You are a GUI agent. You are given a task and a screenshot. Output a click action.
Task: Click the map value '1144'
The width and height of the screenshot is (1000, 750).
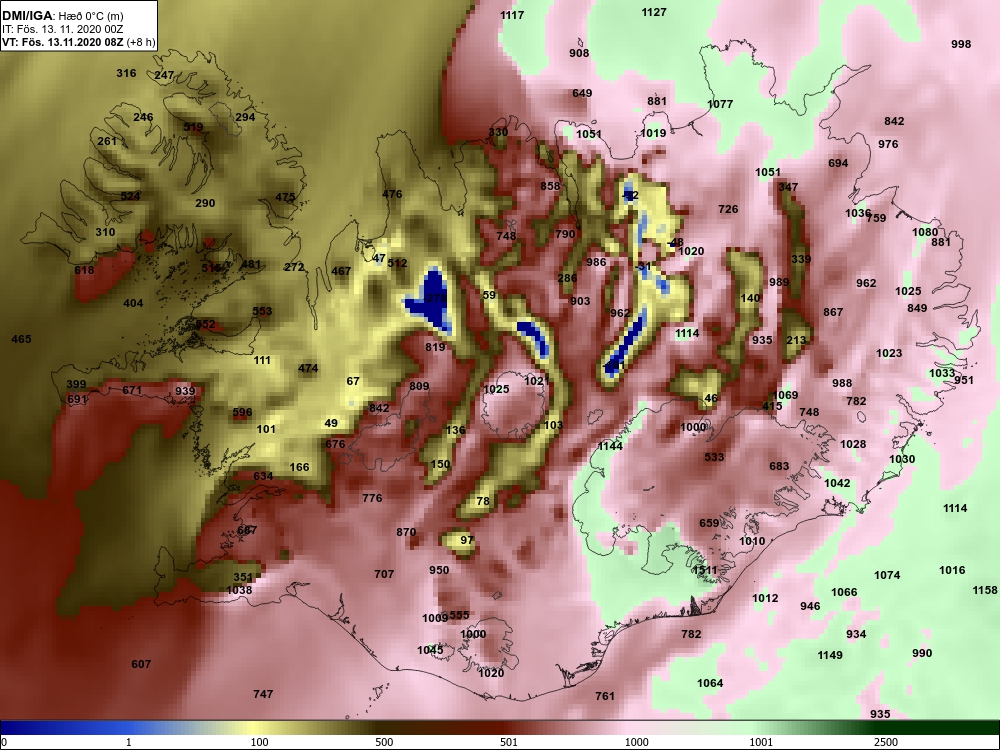[x=610, y=446]
